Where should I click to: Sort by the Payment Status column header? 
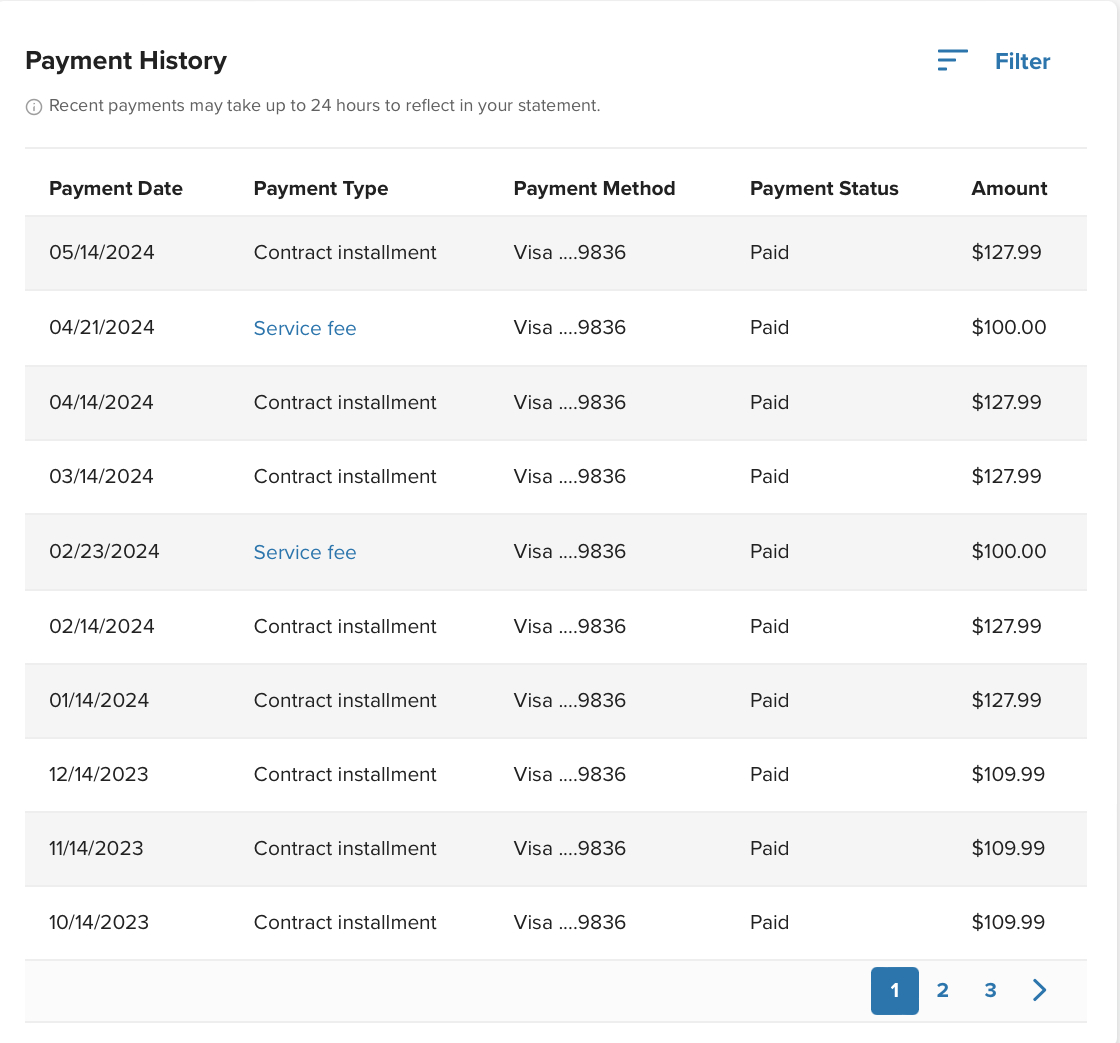click(x=824, y=188)
